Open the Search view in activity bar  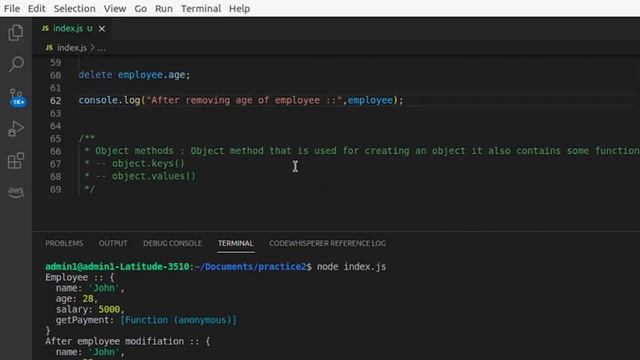pyautogui.click(x=16, y=64)
